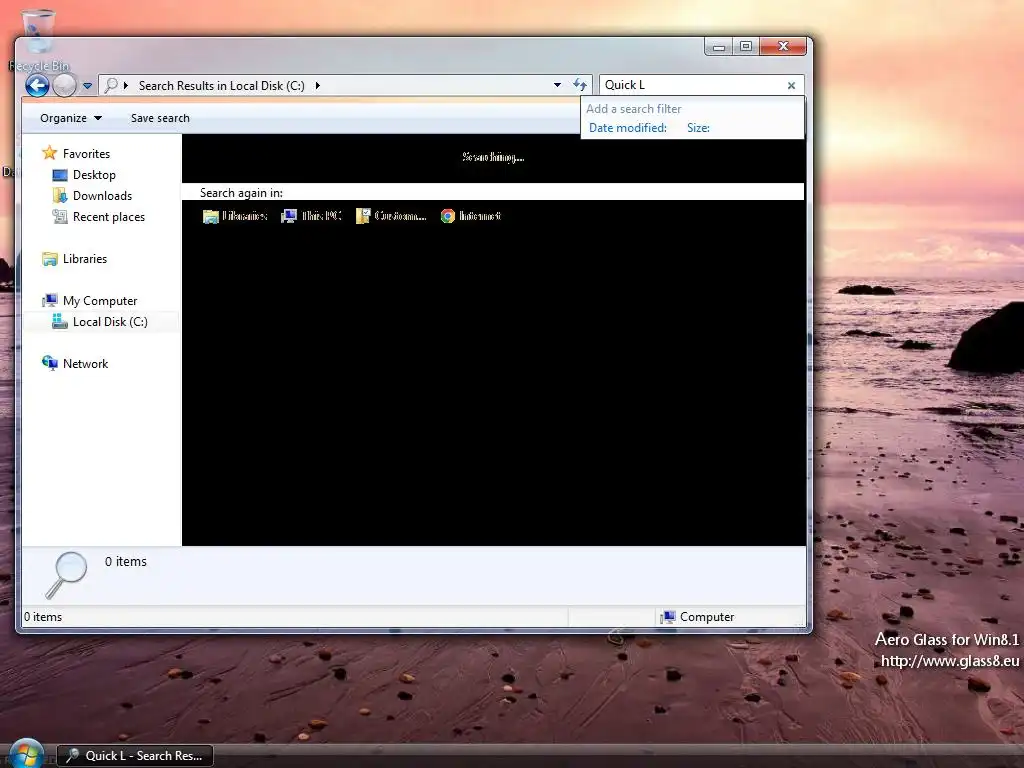Open the Organize menu
The image size is (1024, 768).
71,118
